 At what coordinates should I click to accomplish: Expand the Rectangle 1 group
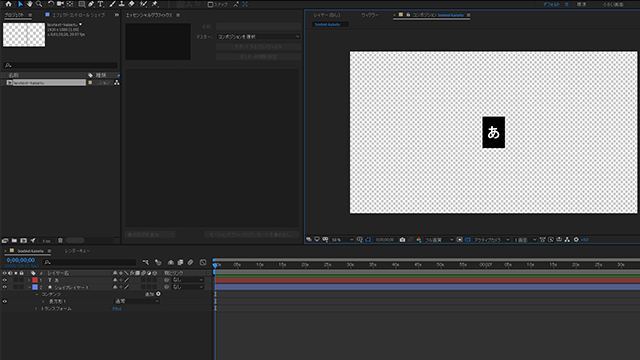click(43, 301)
